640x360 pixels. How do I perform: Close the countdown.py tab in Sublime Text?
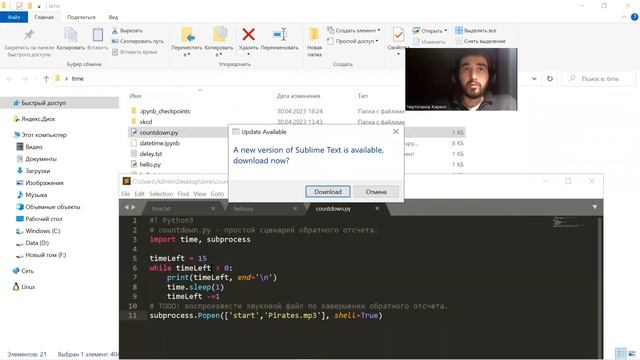[377, 209]
